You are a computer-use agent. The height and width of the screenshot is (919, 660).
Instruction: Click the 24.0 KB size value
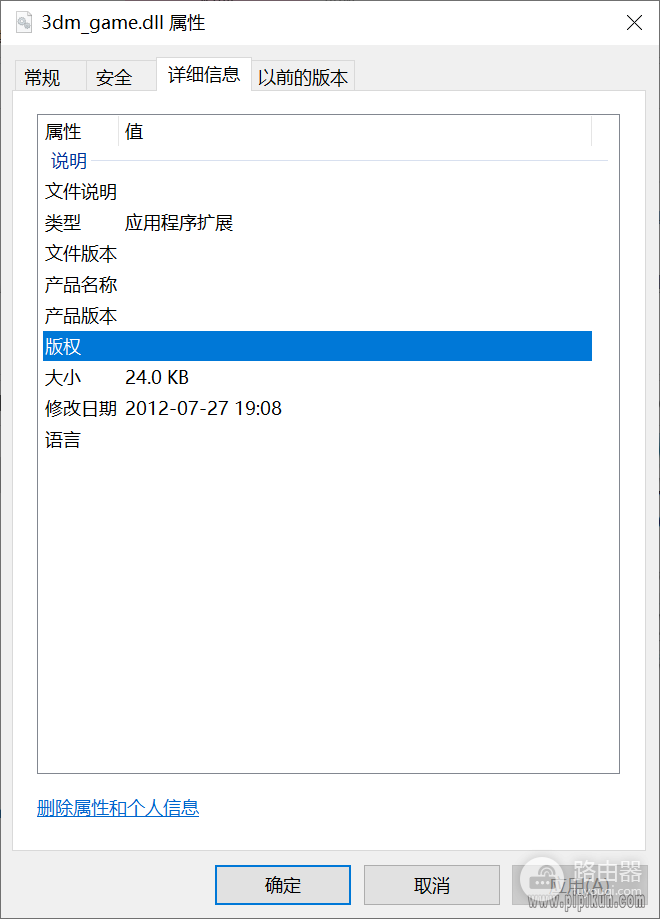[x=157, y=378]
